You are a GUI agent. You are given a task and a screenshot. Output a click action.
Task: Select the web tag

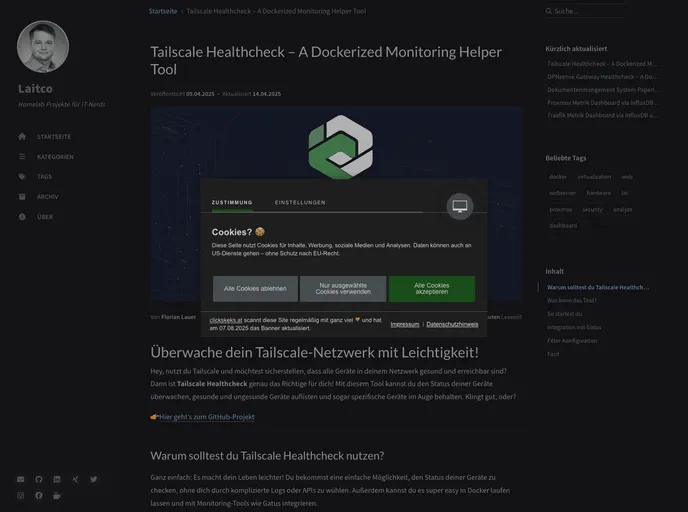tap(627, 177)
